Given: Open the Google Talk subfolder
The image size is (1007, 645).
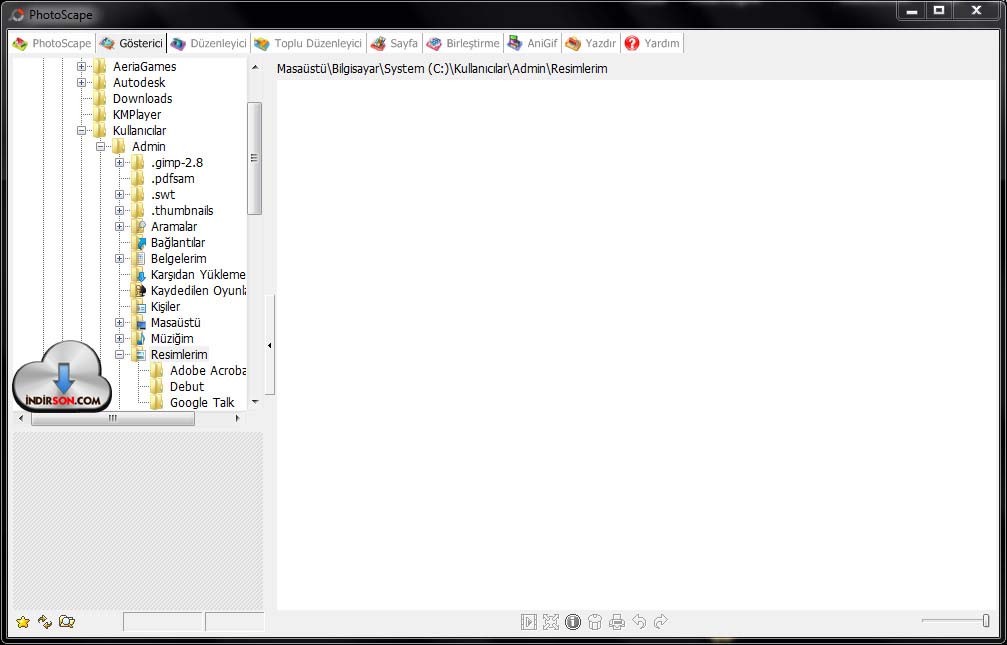Looking at the screenshot, I should tap(202, 403).
